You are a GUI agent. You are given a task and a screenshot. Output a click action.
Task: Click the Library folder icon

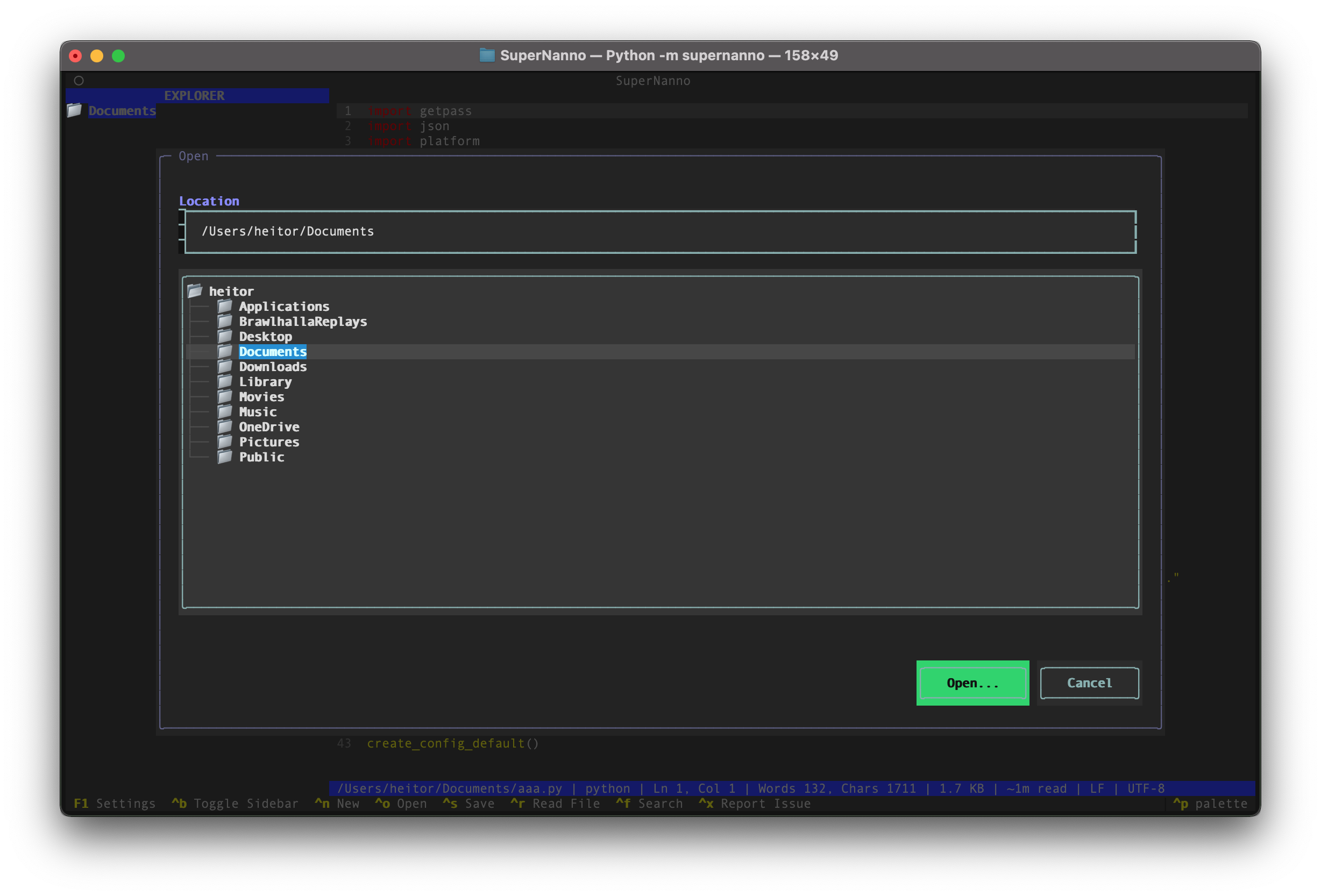tap(225, 381)
